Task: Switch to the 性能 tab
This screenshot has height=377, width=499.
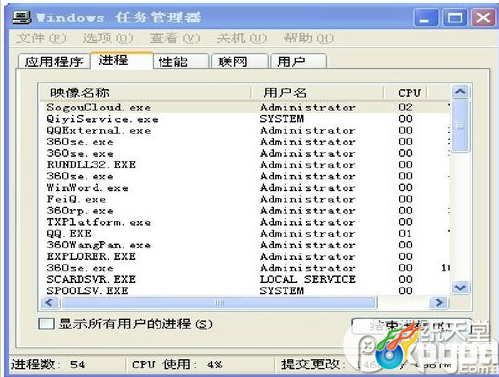Action: click(181, 62)
